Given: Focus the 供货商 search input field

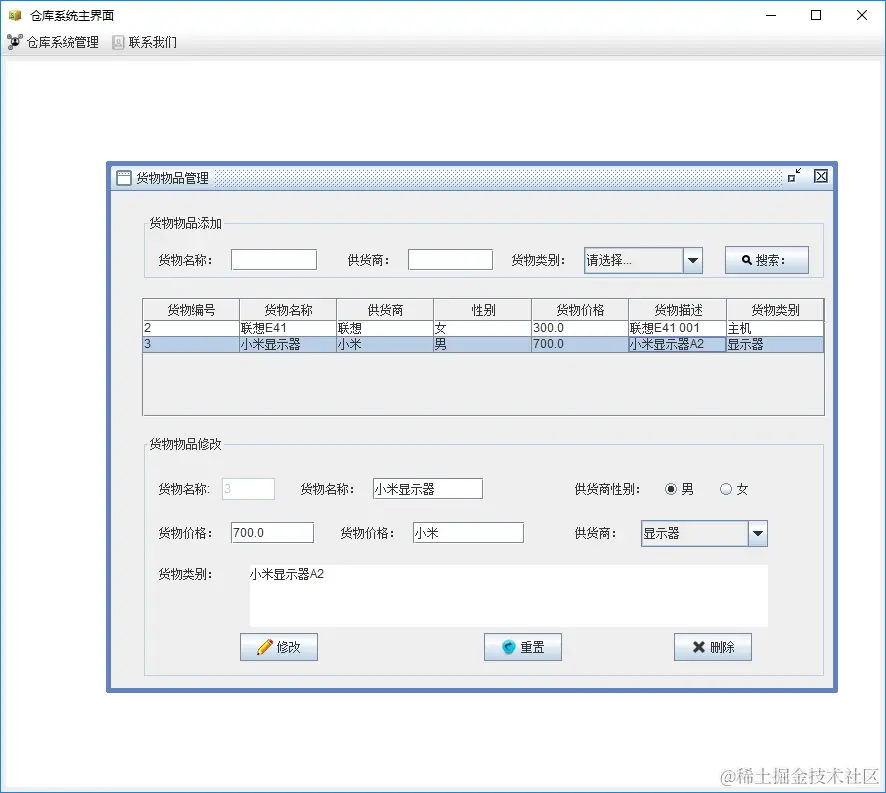Looking at the screenshot, I should pos(450,260).
